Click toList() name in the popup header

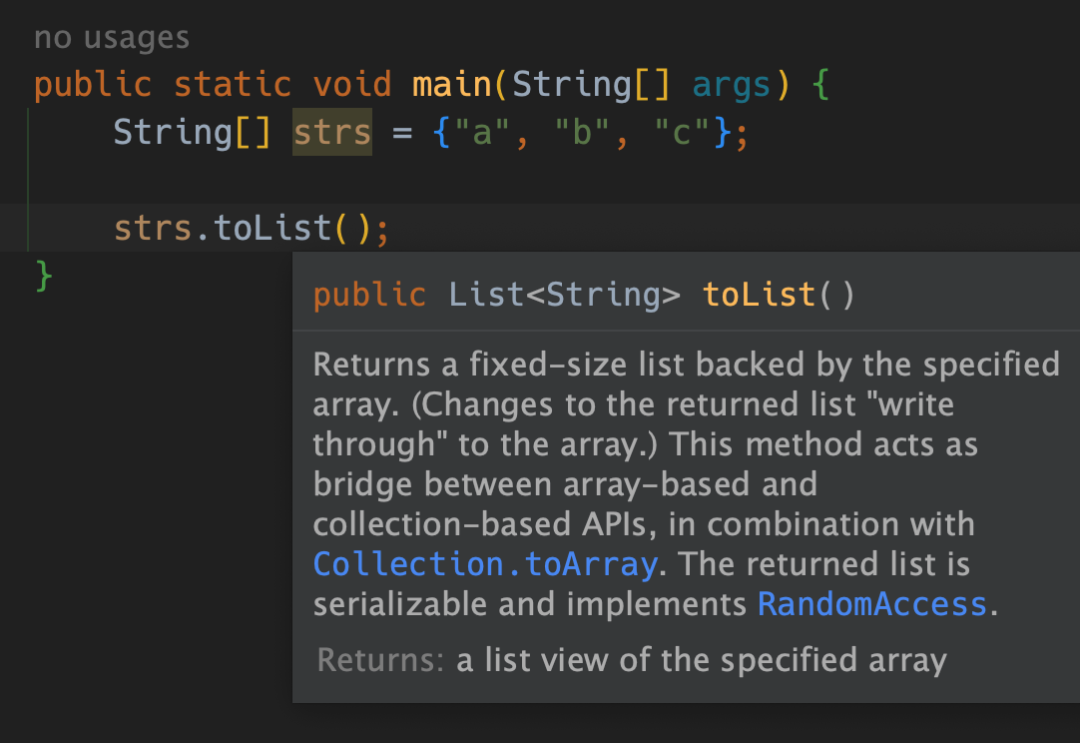tap(778, 295)
